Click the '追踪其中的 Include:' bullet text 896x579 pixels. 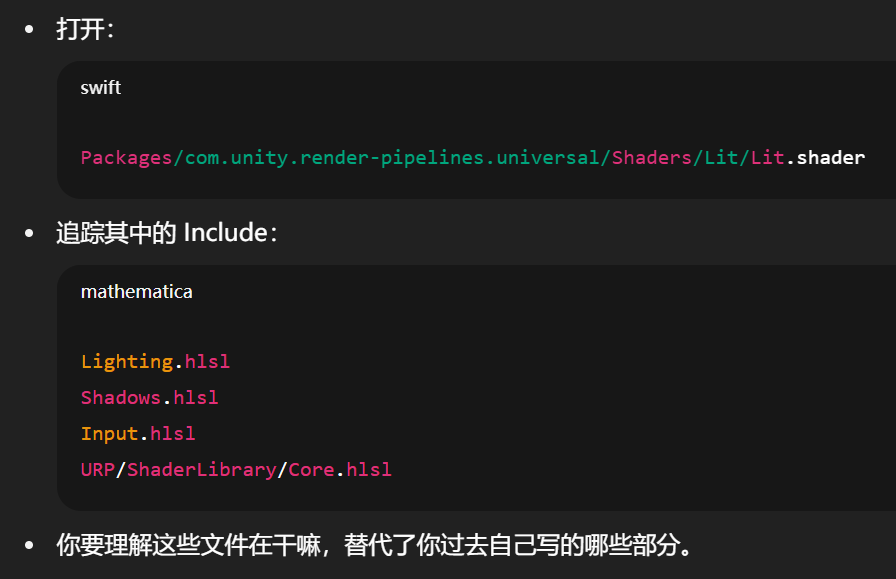coord(166,233)
